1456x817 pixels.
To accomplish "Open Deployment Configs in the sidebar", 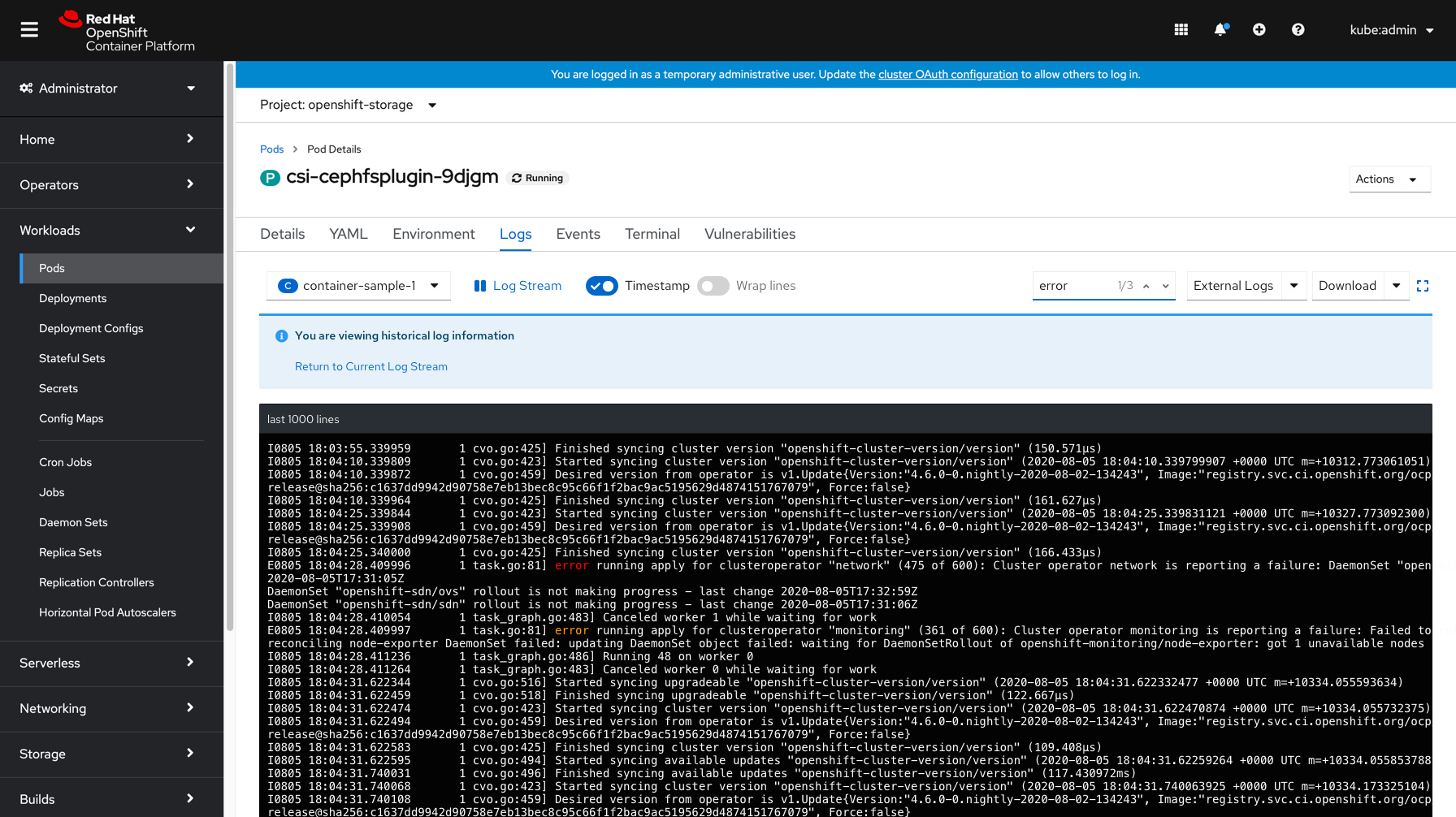I will (91, 328).
